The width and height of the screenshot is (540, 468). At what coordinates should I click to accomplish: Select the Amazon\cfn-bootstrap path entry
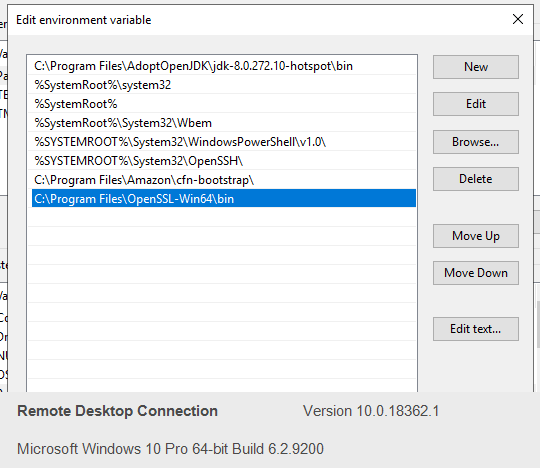point(224,179)
